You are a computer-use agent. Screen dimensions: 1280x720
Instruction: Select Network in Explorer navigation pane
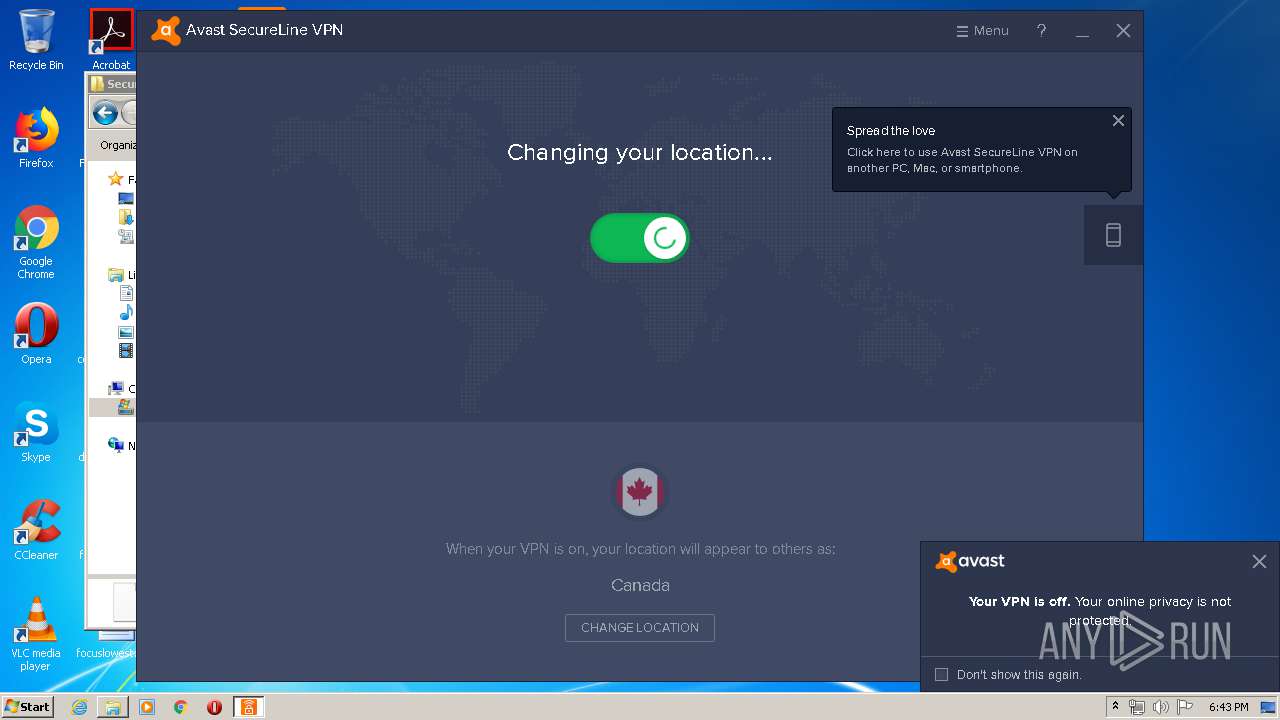(x=118, y=445)
